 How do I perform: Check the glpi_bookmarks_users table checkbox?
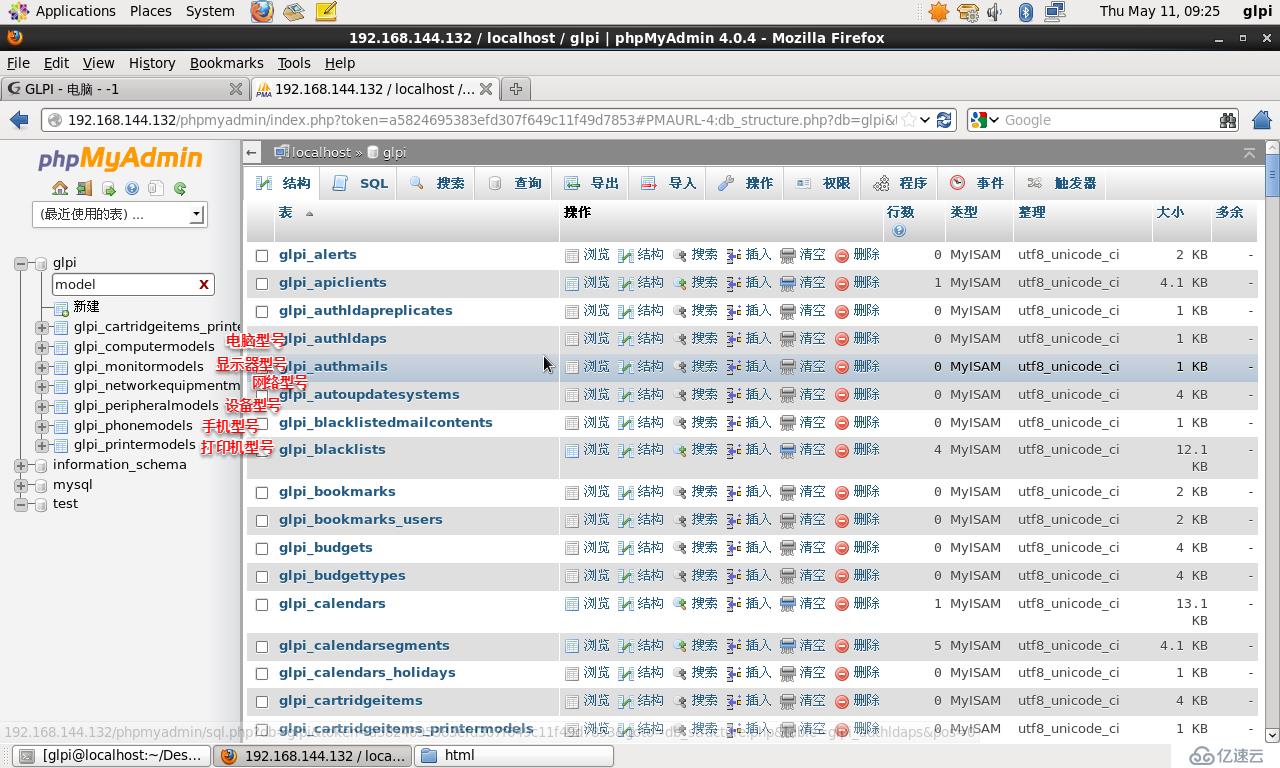(x=262, y=521)
